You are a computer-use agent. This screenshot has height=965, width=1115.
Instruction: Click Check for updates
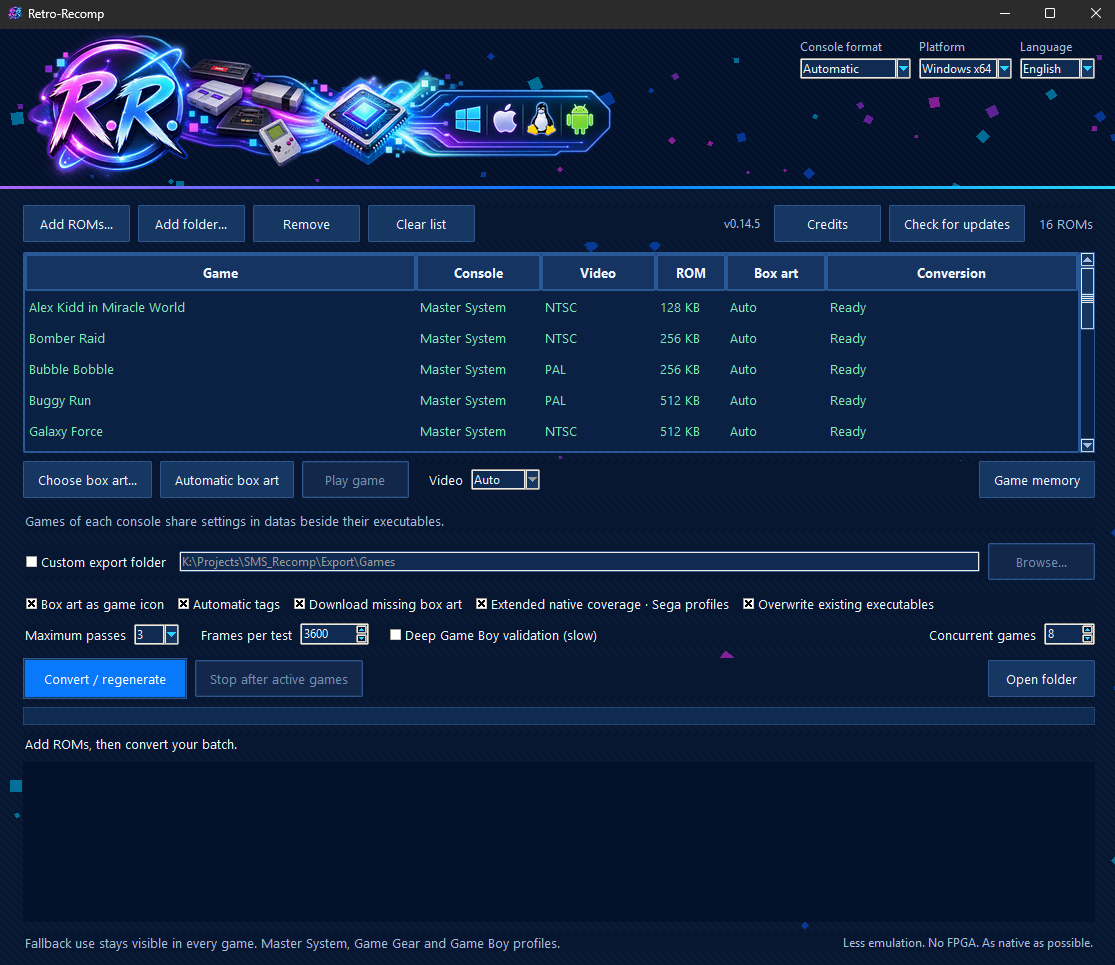point(956,224)
